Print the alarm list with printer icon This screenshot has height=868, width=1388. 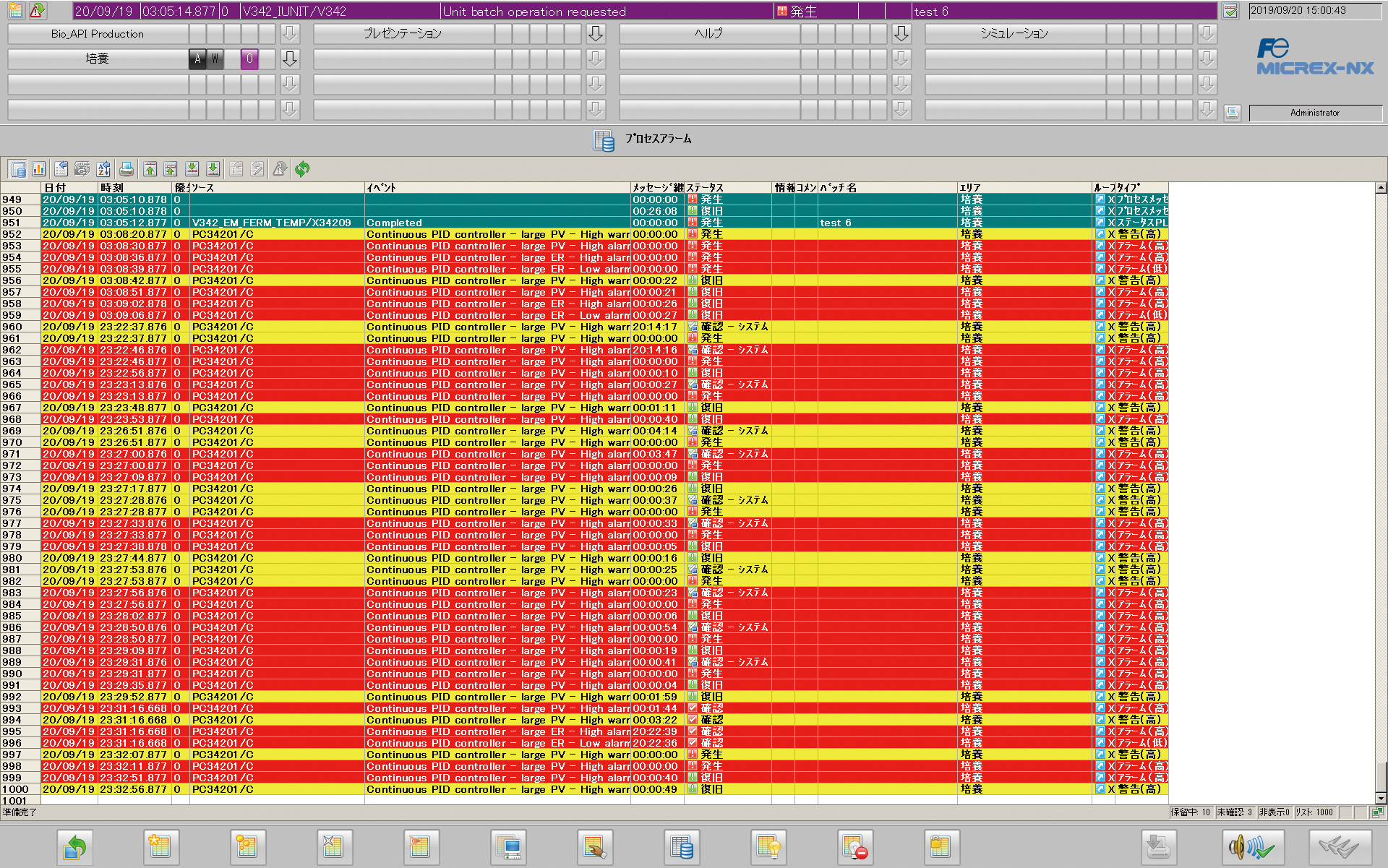(x=127, y=169)
